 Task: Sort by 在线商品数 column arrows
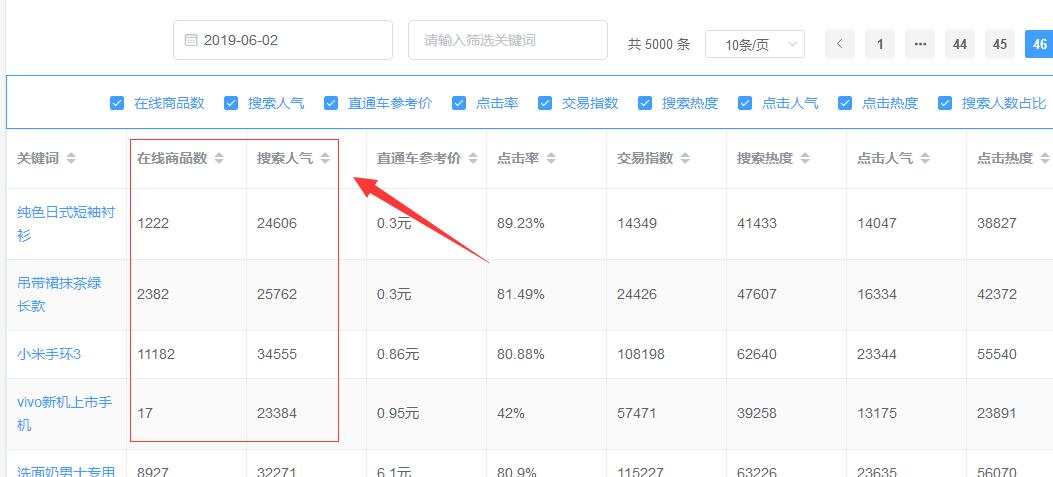(219, 159)
